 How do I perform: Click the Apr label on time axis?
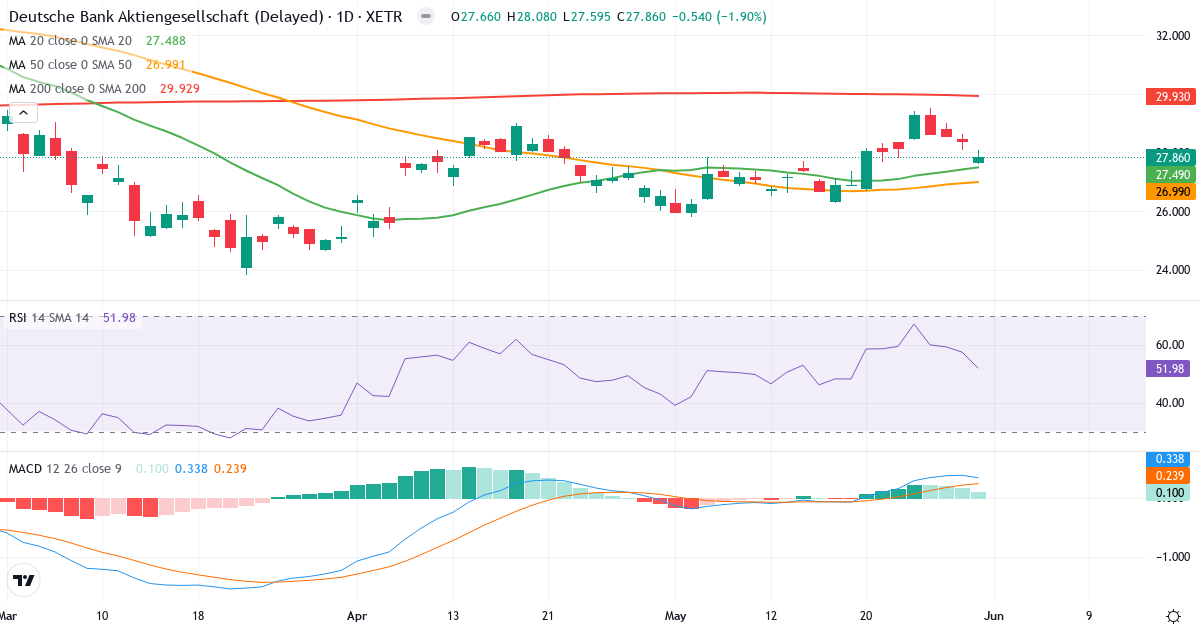click(357, 615)
